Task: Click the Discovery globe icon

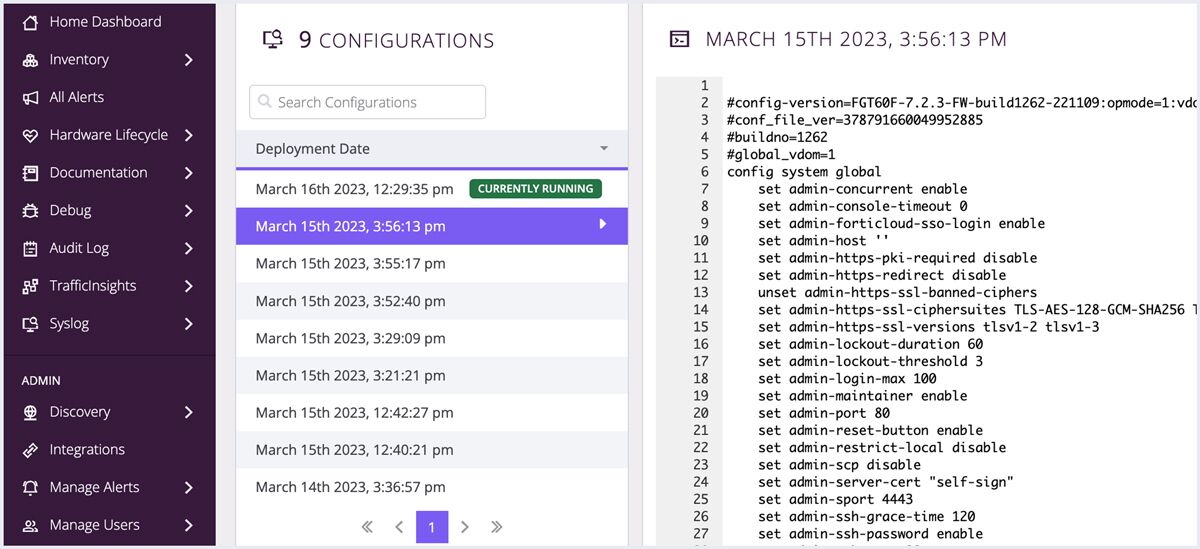Action: [x=30, y=412]
